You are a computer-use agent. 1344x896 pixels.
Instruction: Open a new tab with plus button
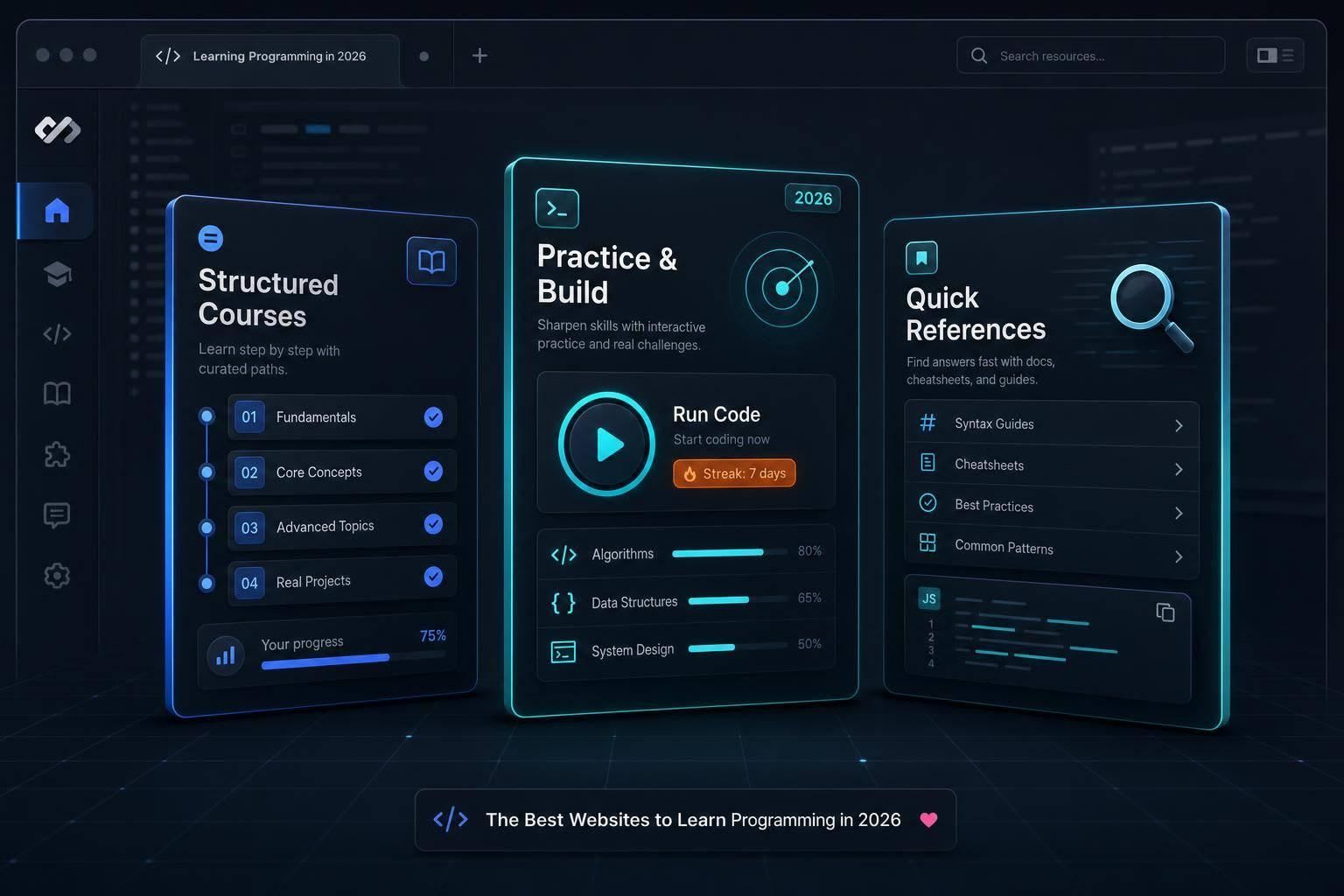pyautogui.click(x=479, y=56)
